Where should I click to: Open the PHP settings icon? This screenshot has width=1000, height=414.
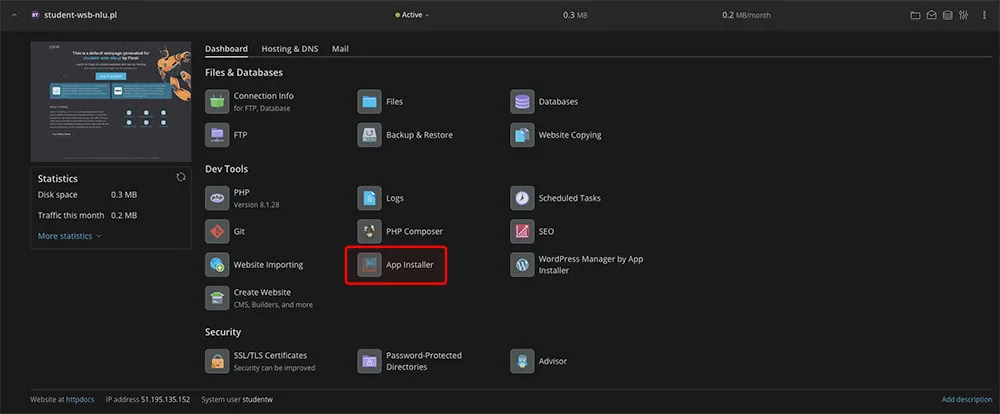[217, 198]
